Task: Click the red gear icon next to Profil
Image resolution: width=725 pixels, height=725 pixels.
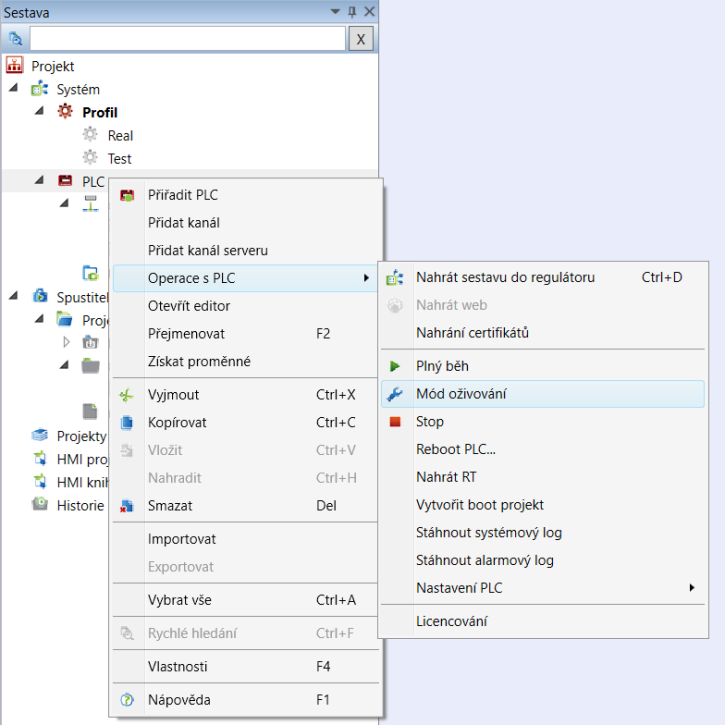Action: point(65,112)
